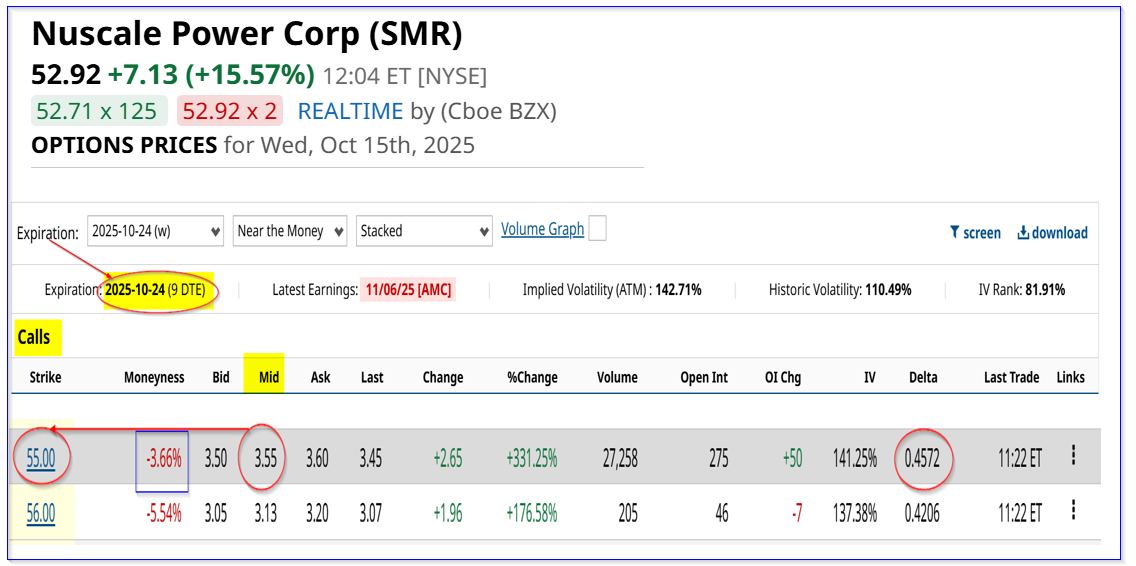Click the REALTIME quote label
Screen dimensions: 1136x566
(350, 111)
